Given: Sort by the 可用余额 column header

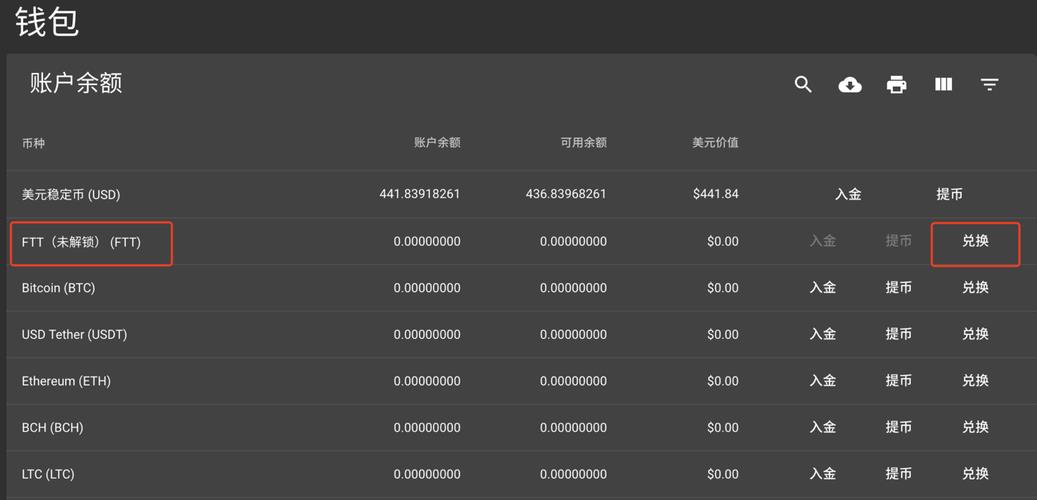Looking at the screenshot, I should (583, 143).
